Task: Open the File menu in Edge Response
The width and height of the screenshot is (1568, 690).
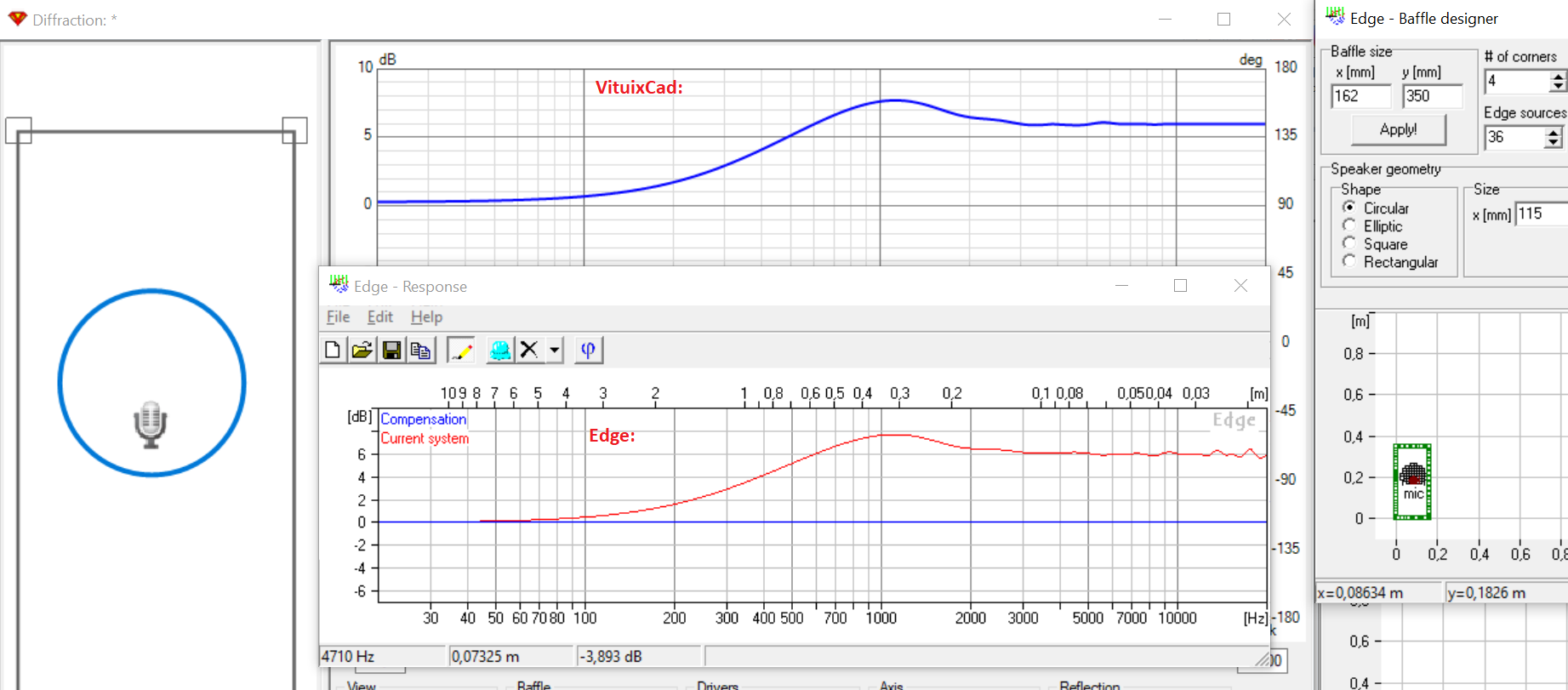Action: click(x=338, y=316)
